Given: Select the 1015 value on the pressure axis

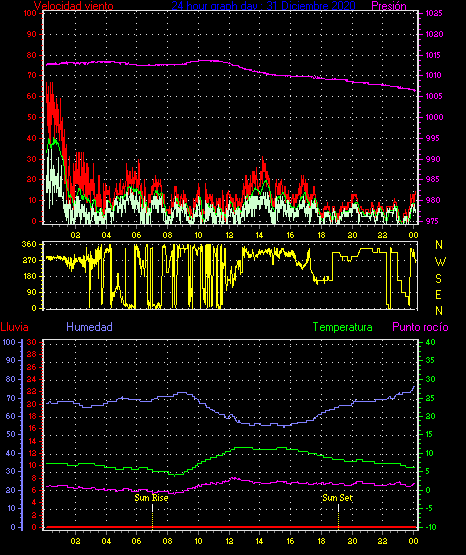Looking at the screenshot, I should [x=434, y=55].
